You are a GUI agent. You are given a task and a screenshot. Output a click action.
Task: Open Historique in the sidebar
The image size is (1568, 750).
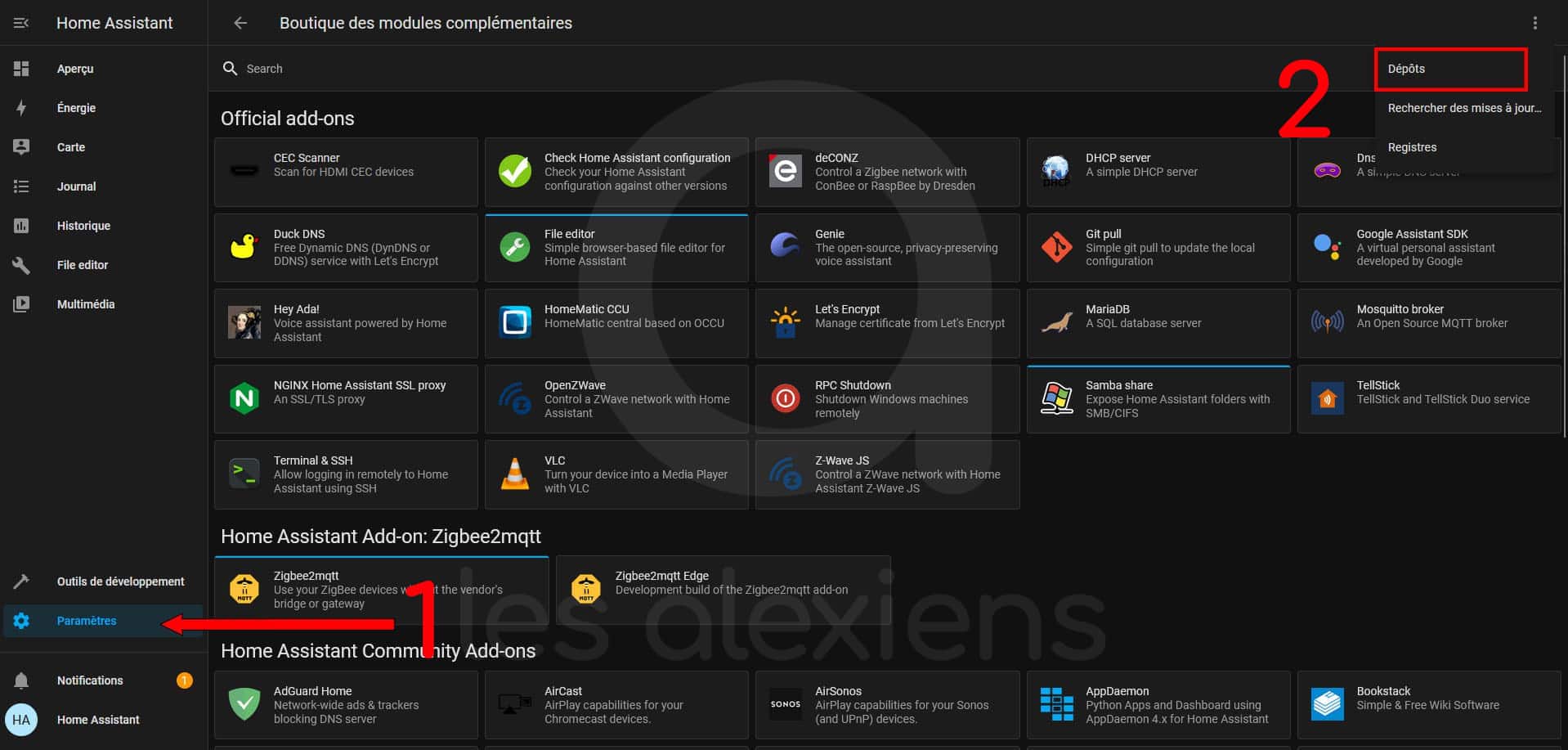(x=103, y=226)
